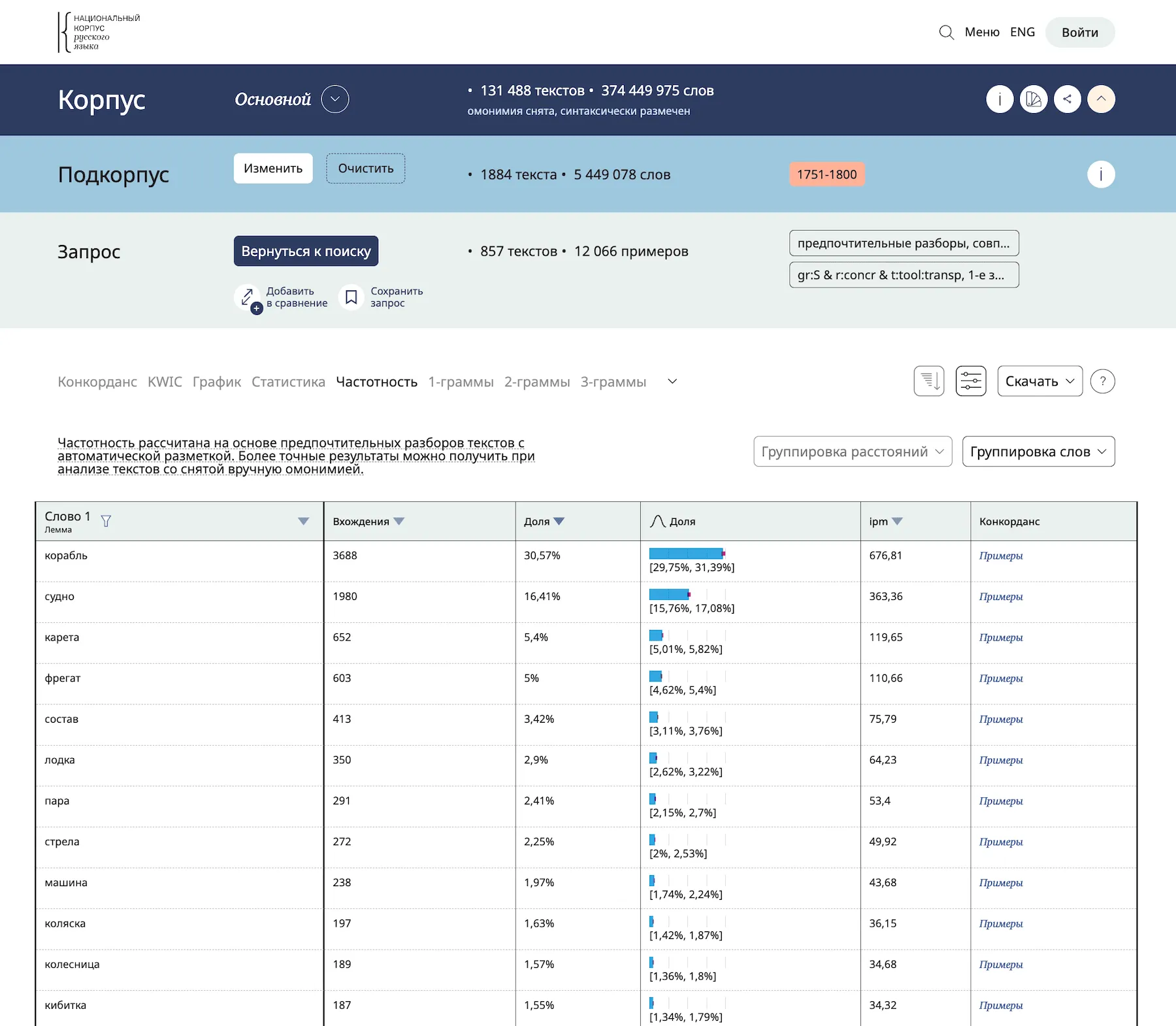Go to the corpus home logo
Image resolution: width=1176 pixels, height=1026 pixels.
tap(99, 32)
